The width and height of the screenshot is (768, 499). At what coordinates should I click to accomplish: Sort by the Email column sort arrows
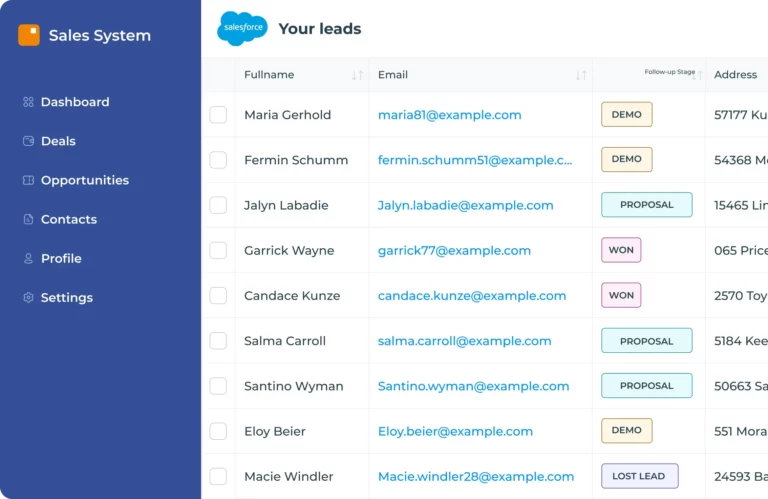coord(581,75)
